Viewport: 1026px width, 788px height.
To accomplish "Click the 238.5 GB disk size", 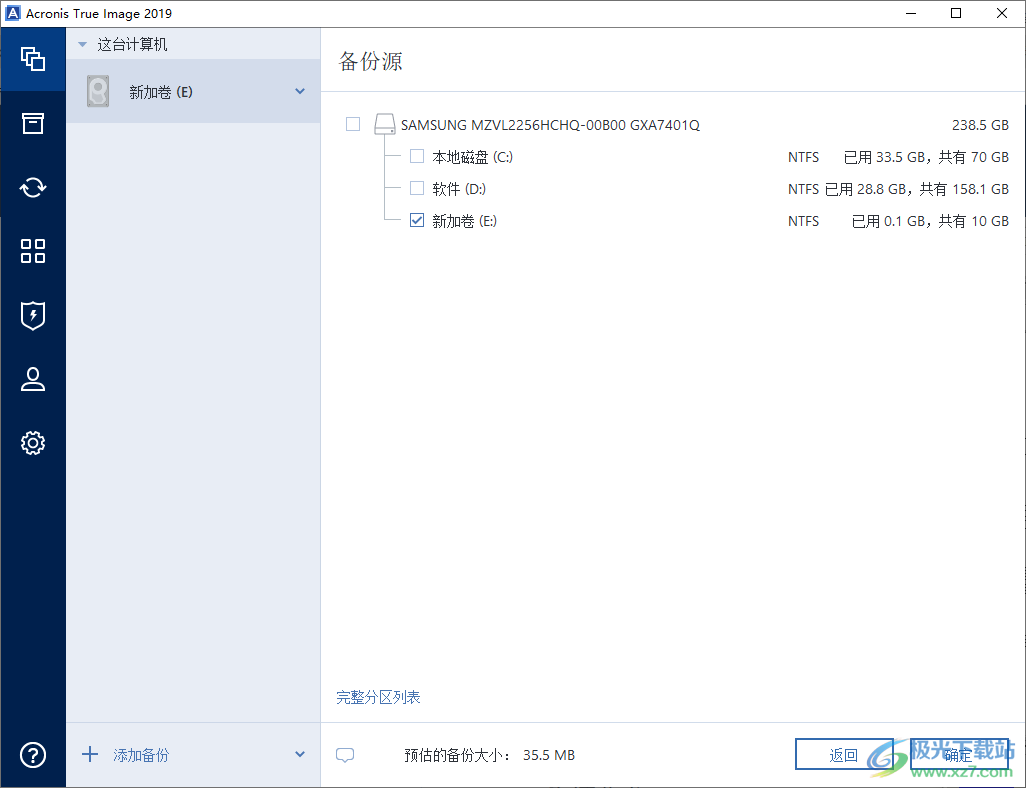I will (980, 125).
